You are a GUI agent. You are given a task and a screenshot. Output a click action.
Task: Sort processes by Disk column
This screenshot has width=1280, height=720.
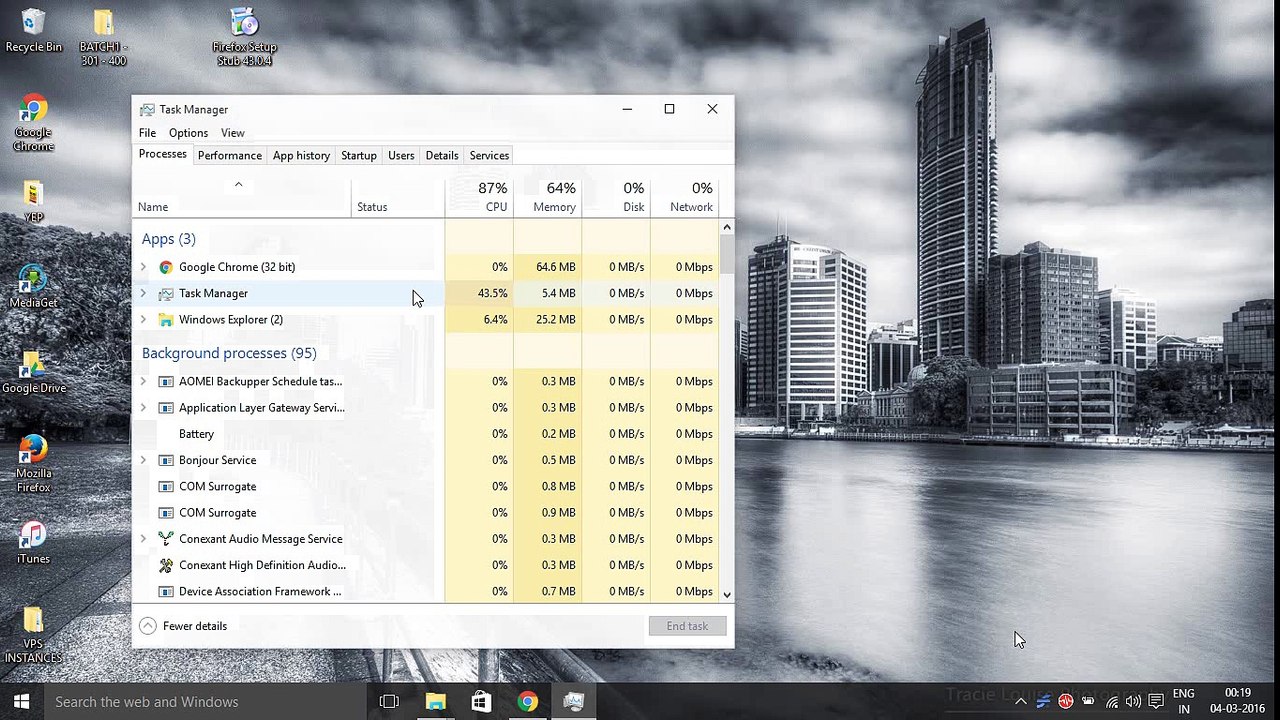[x=616, y=196]
